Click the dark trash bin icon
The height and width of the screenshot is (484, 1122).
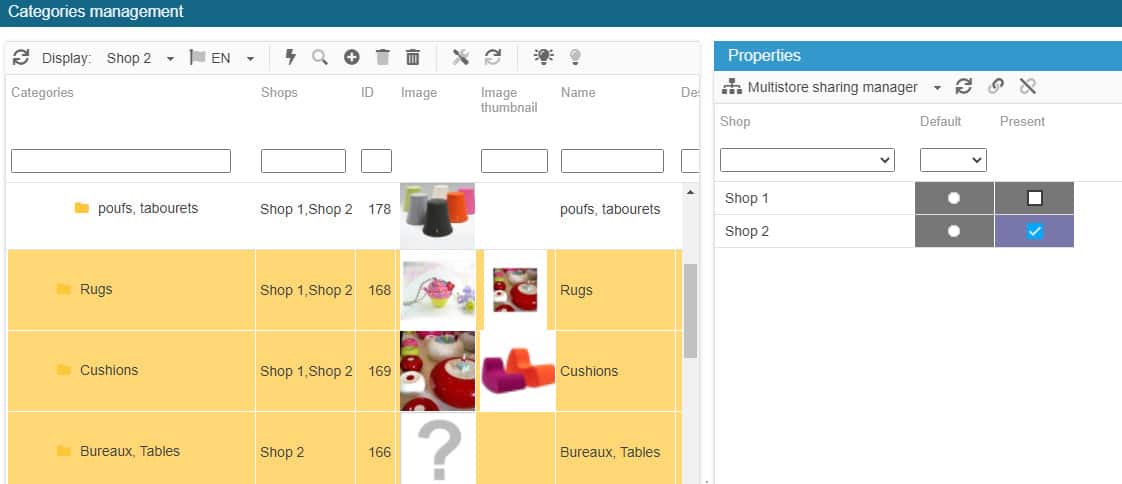point(412,57)
